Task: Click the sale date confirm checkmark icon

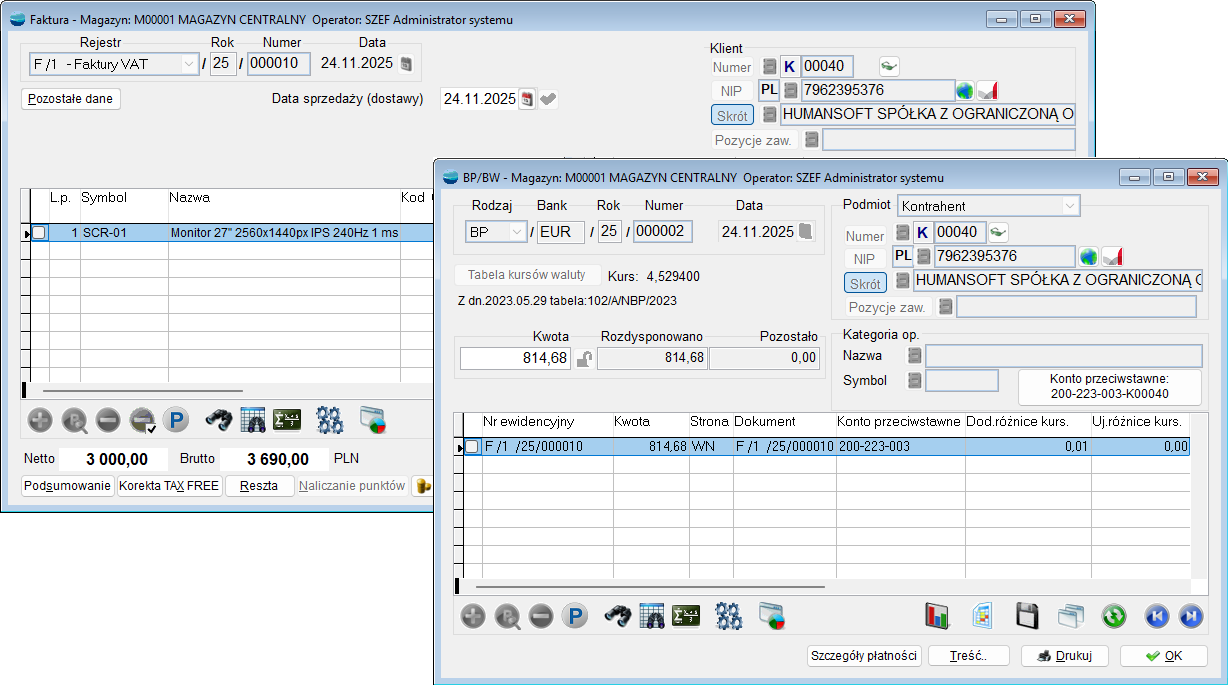Action: (549, 99)
